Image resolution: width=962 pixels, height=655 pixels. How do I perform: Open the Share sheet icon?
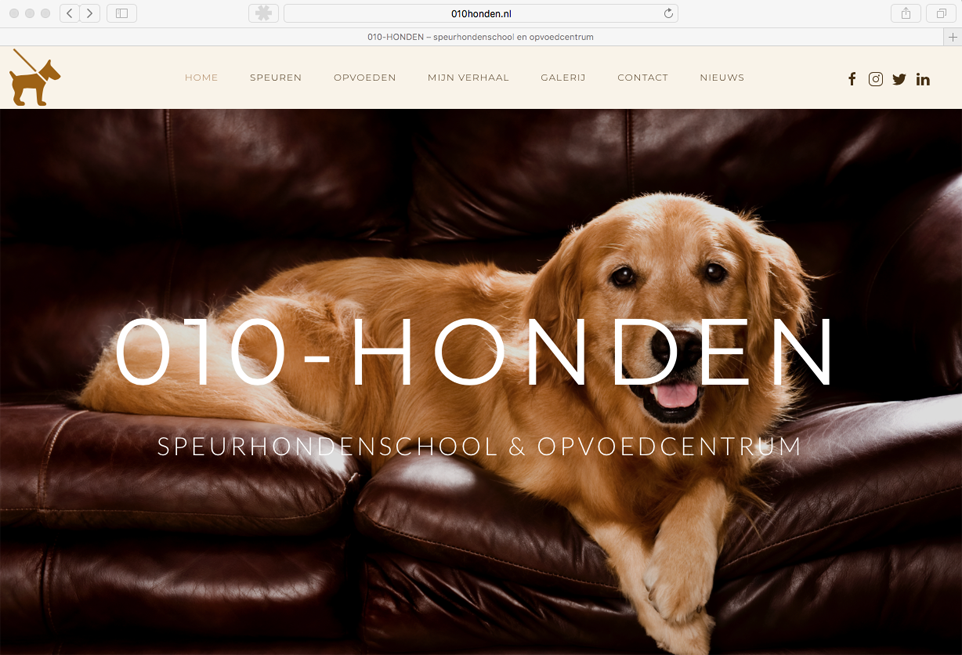click(906, 13)
